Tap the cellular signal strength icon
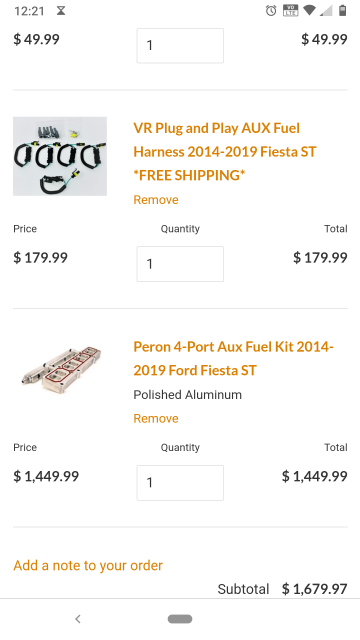This screenshot has height=640, width=360. pyautogui.click(x=327, y=11)
